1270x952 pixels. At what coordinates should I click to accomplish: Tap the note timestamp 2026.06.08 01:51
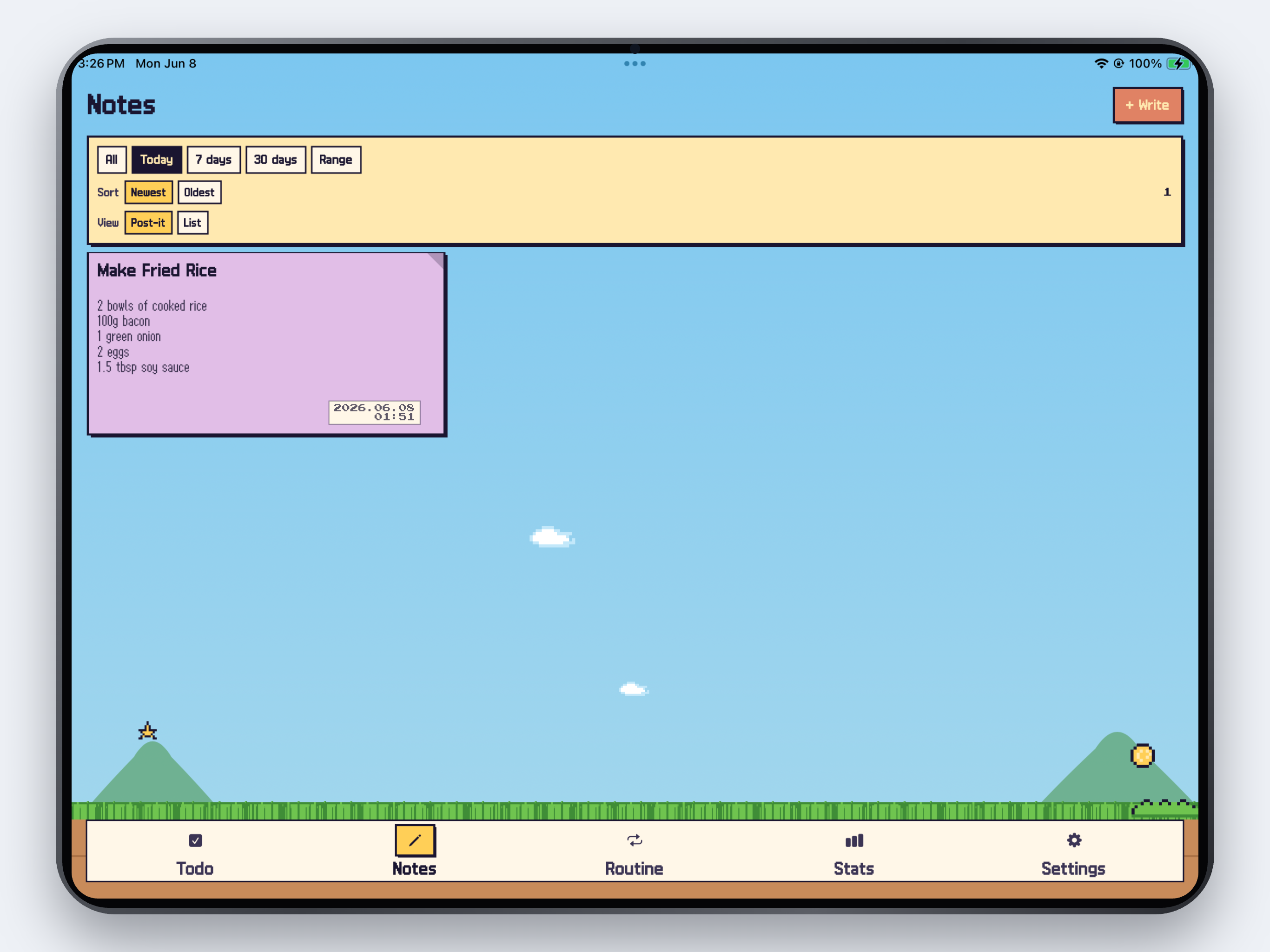374,412
